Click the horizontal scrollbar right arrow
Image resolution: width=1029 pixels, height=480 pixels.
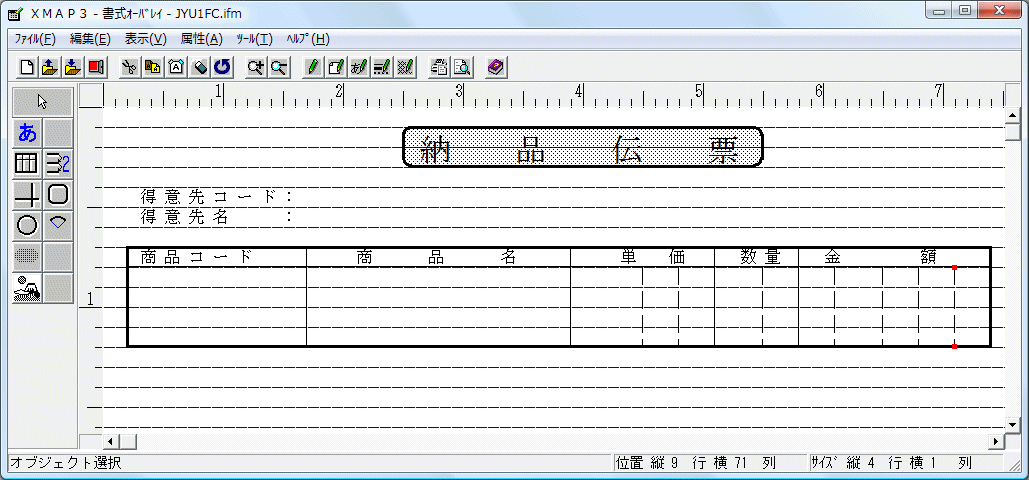tap(998, 441)
